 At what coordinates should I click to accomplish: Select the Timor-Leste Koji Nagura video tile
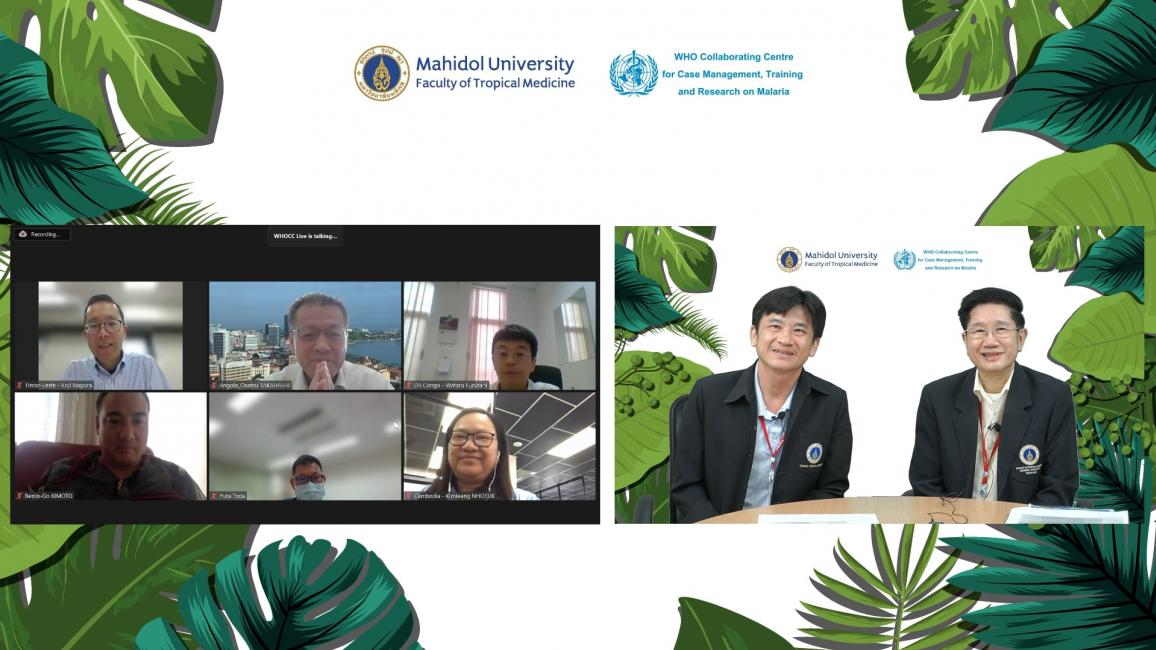tap(111, 335)
